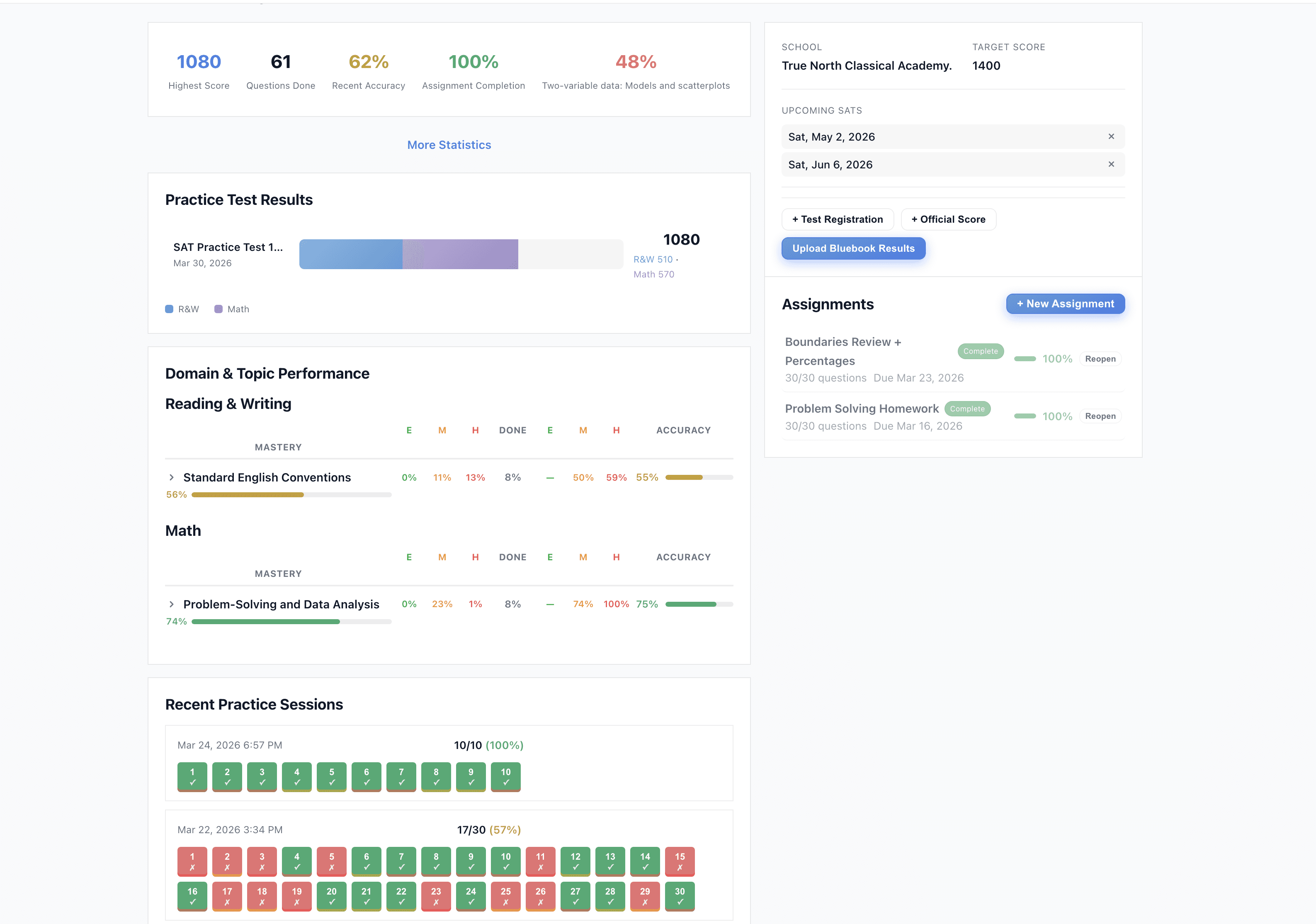This screenshot has height=924, width=1316.
Task: Remove the Sat, May 2, 2026 SAT date
Action: coord(1111,136)
